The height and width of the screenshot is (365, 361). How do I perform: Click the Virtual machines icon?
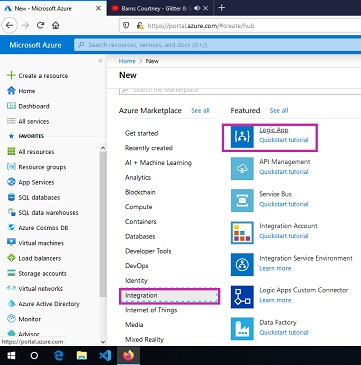[x=11, y=243]
